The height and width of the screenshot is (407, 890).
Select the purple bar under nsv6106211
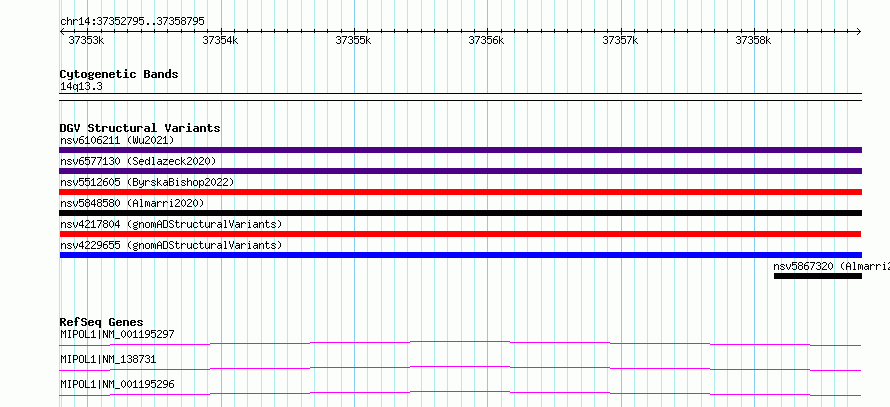pyautogui.click(x=460, y=150)
